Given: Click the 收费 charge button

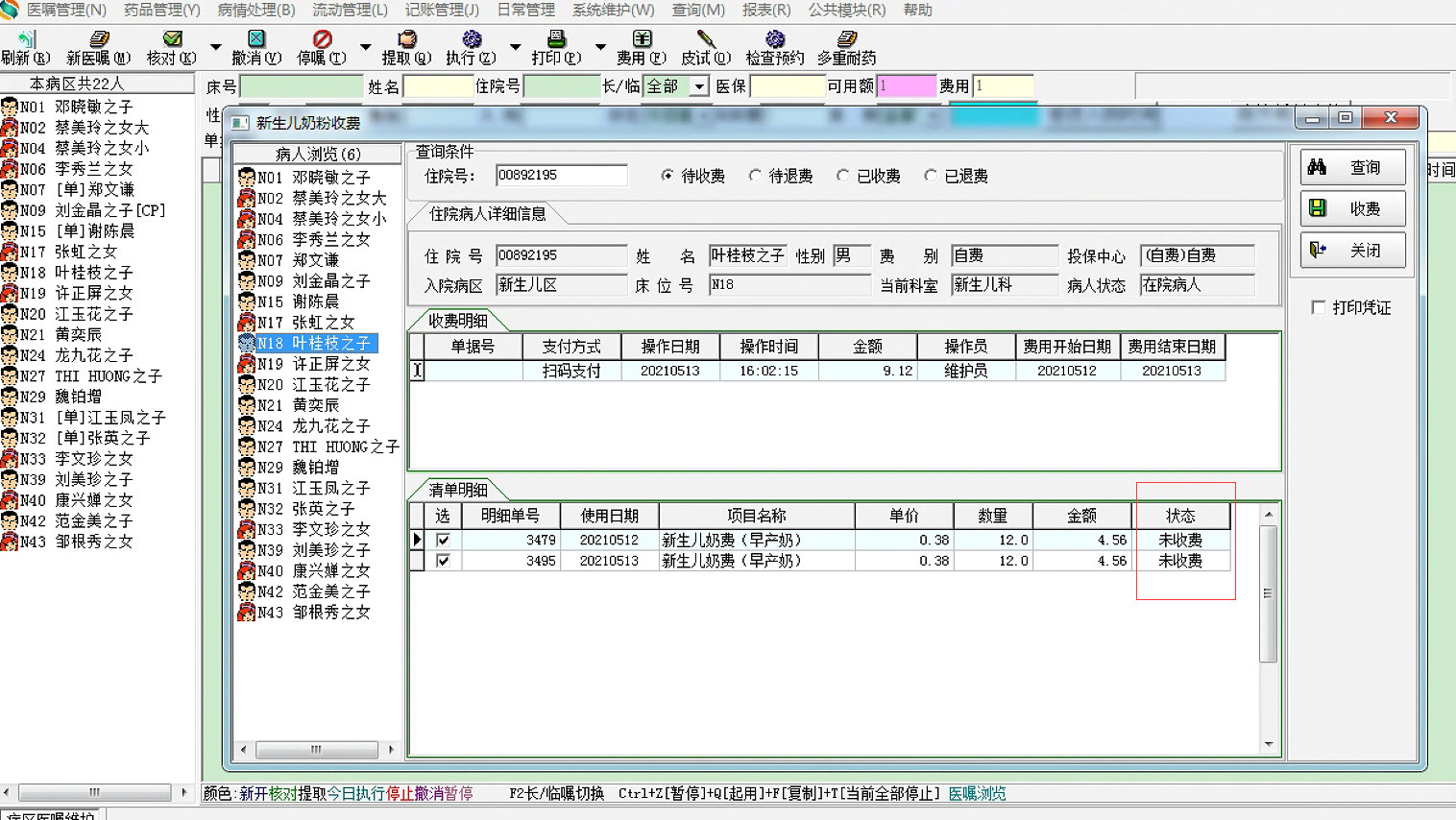Looking at the screenshot, I should (1353, 208).
